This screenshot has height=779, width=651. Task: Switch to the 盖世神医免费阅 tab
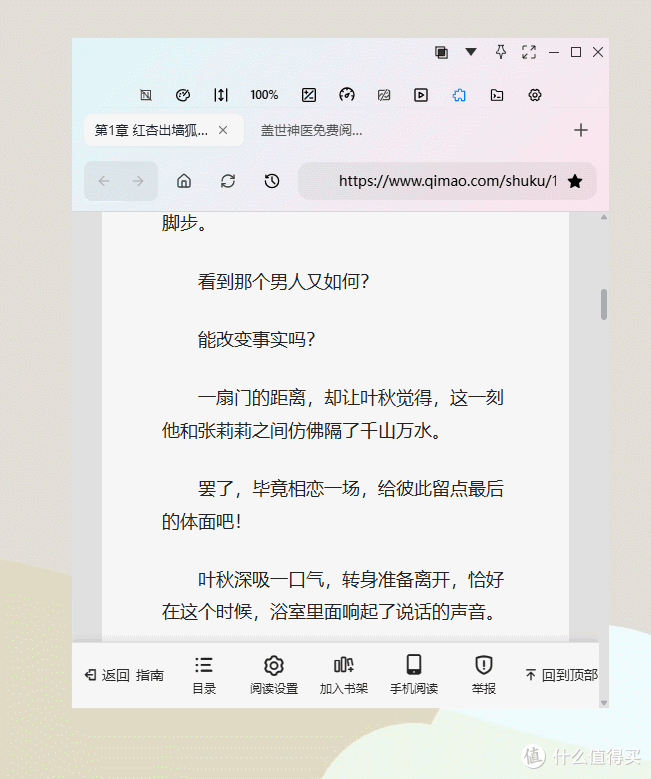click(312, 130)
